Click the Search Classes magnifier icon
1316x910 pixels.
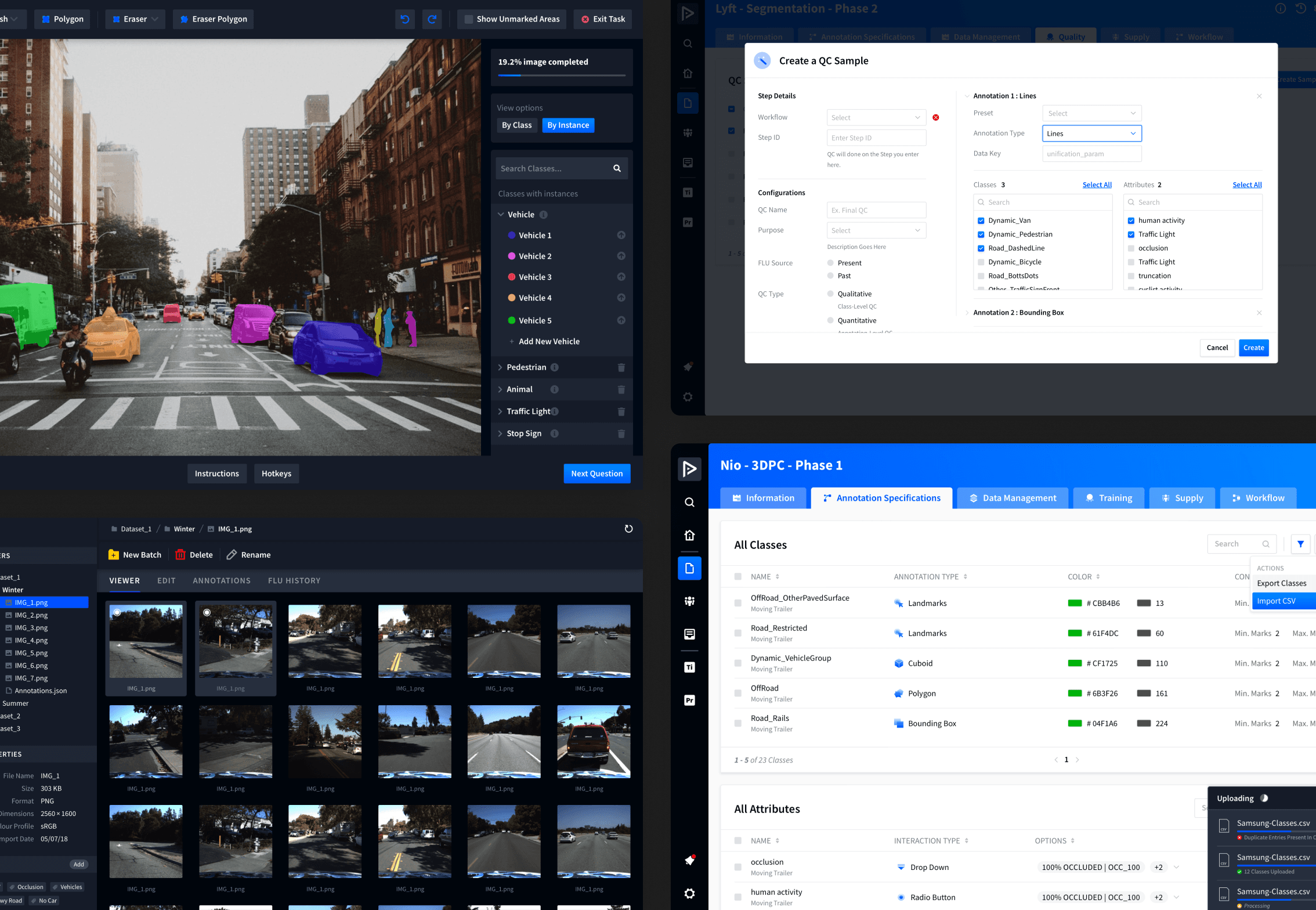pos(617,168)
